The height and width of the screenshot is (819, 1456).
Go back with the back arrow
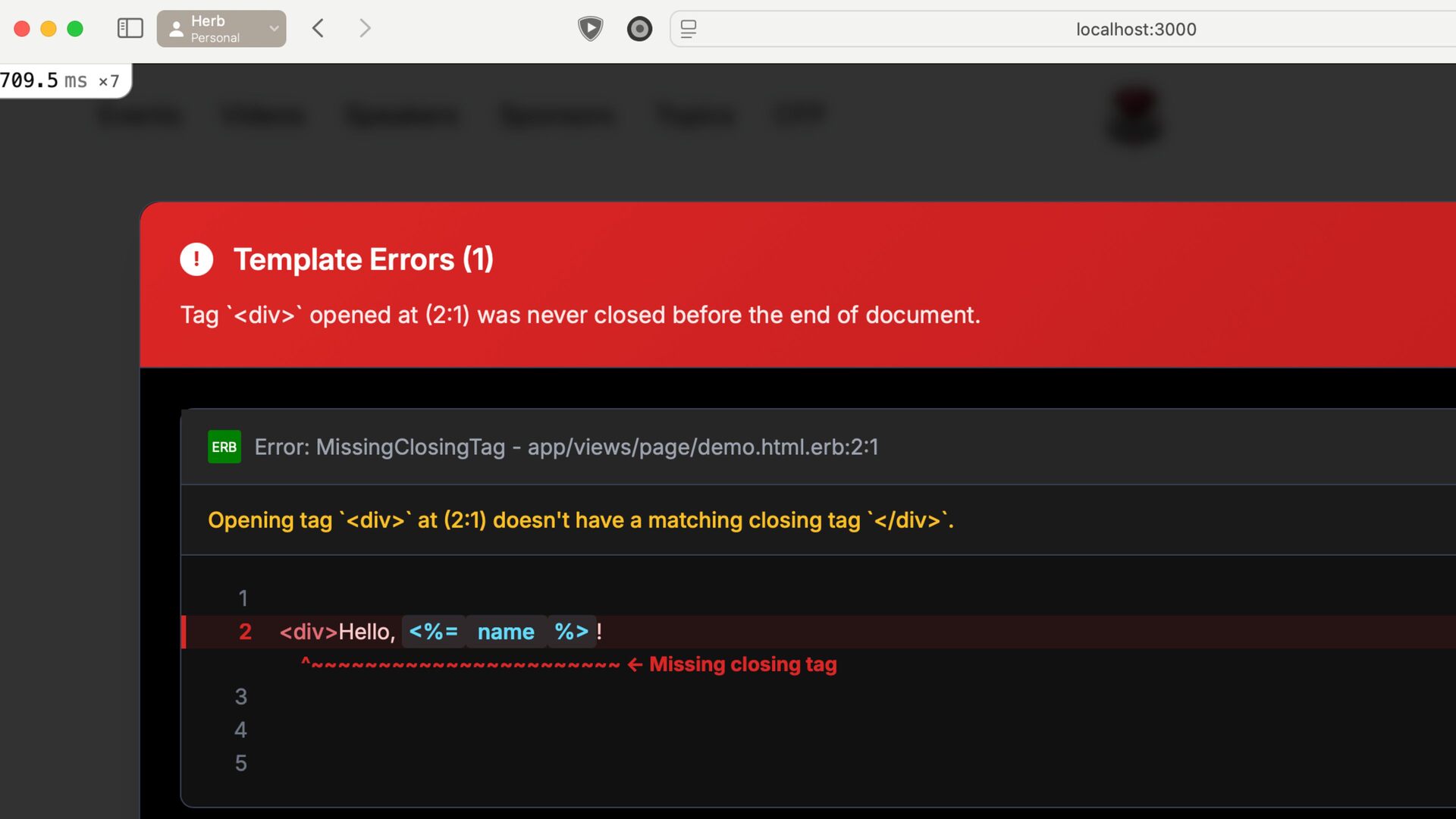coord(318,29)
